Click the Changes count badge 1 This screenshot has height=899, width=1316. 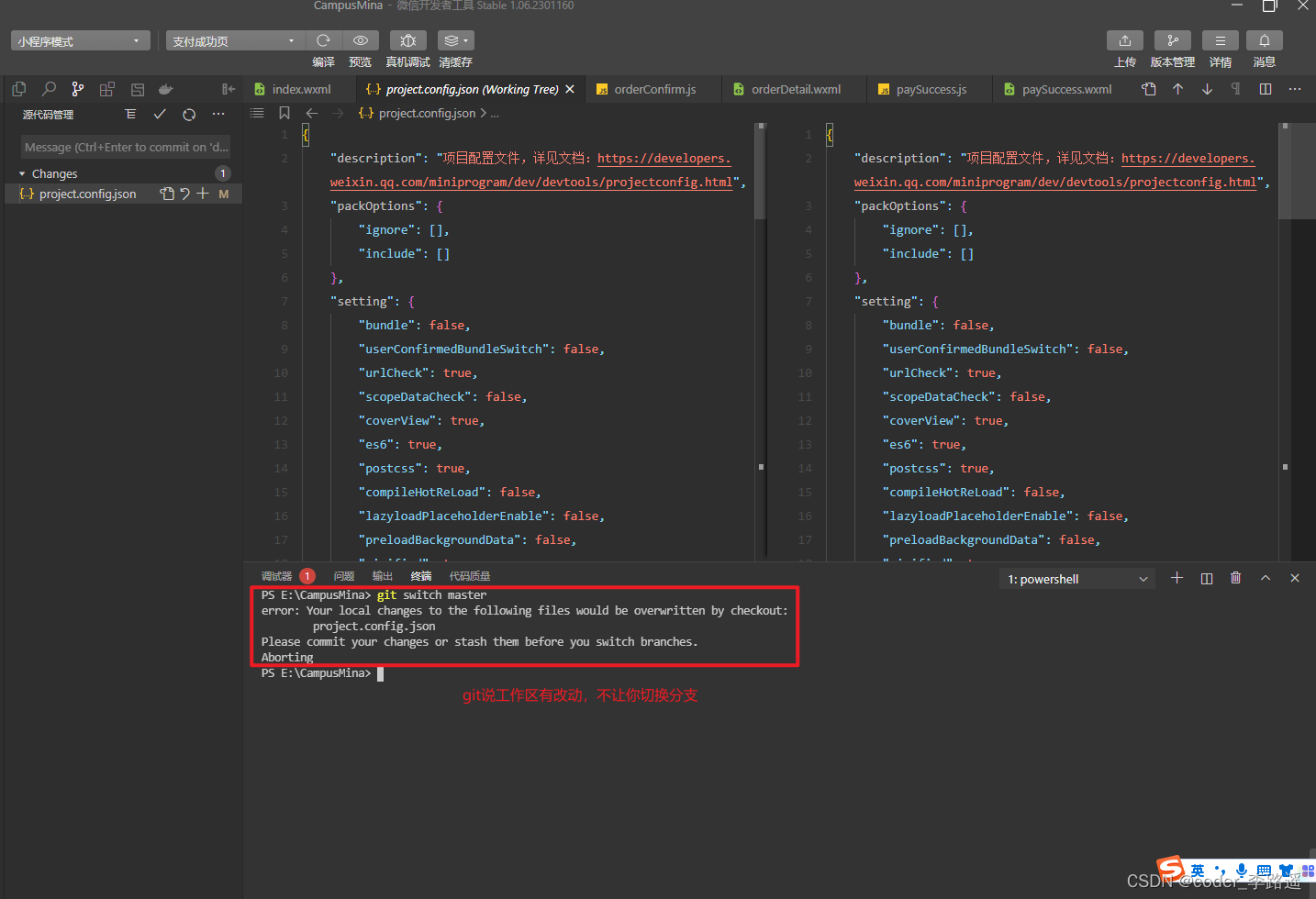point(222,173)
